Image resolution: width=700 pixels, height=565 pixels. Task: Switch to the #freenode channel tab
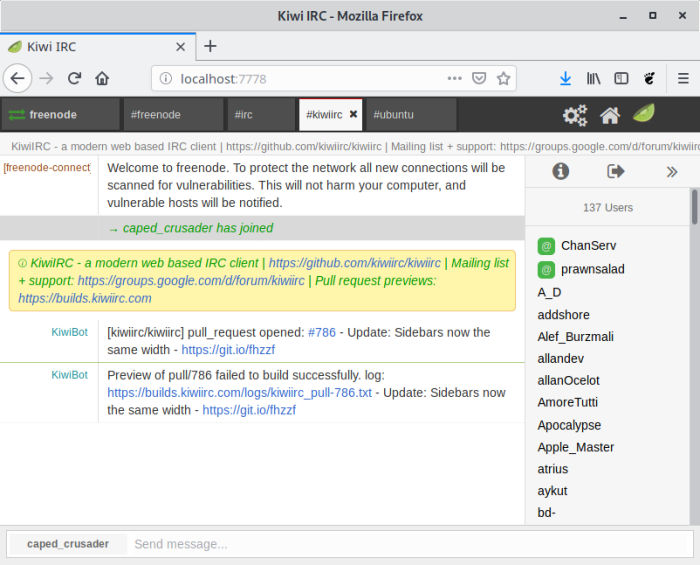(173, 115)
